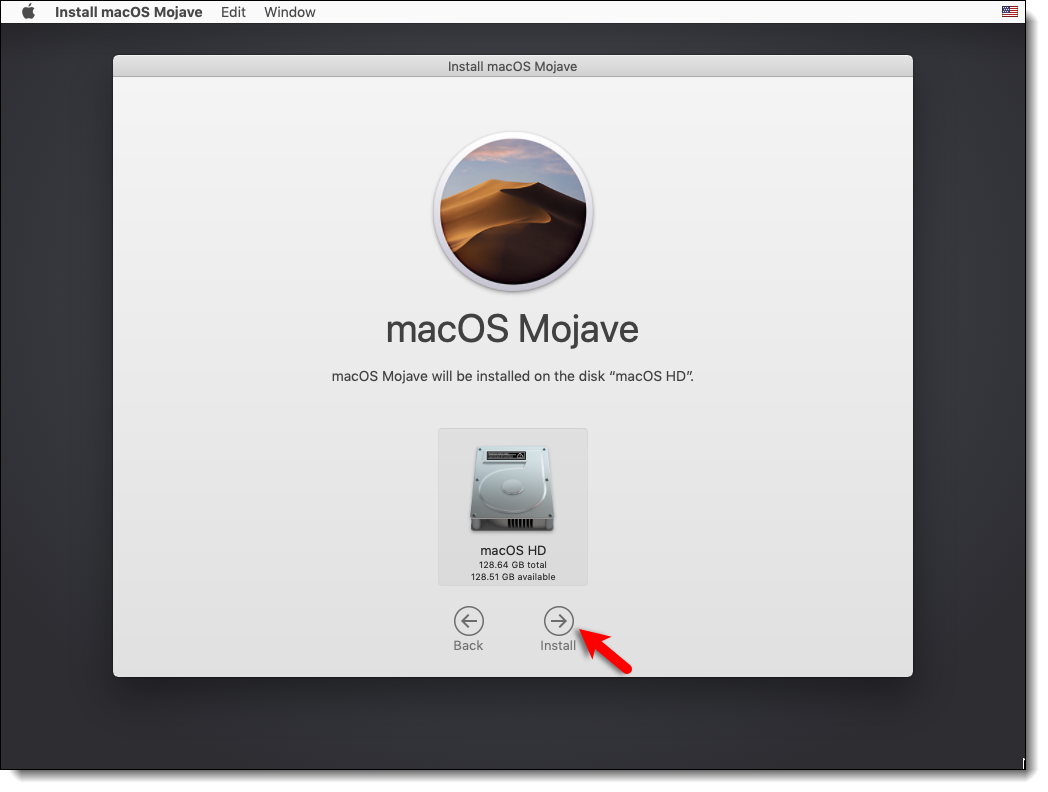
Task: Click the "Install" text label
Action: point(558,646)
